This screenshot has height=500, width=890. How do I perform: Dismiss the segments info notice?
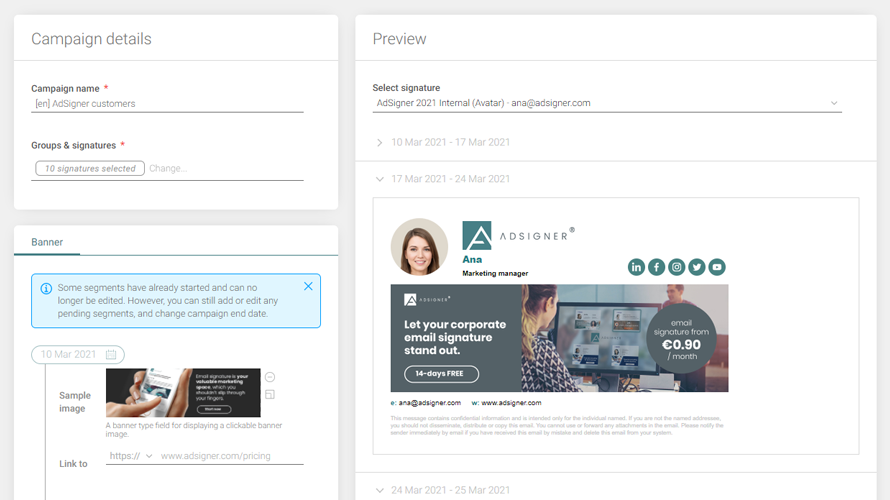point(308,286)
